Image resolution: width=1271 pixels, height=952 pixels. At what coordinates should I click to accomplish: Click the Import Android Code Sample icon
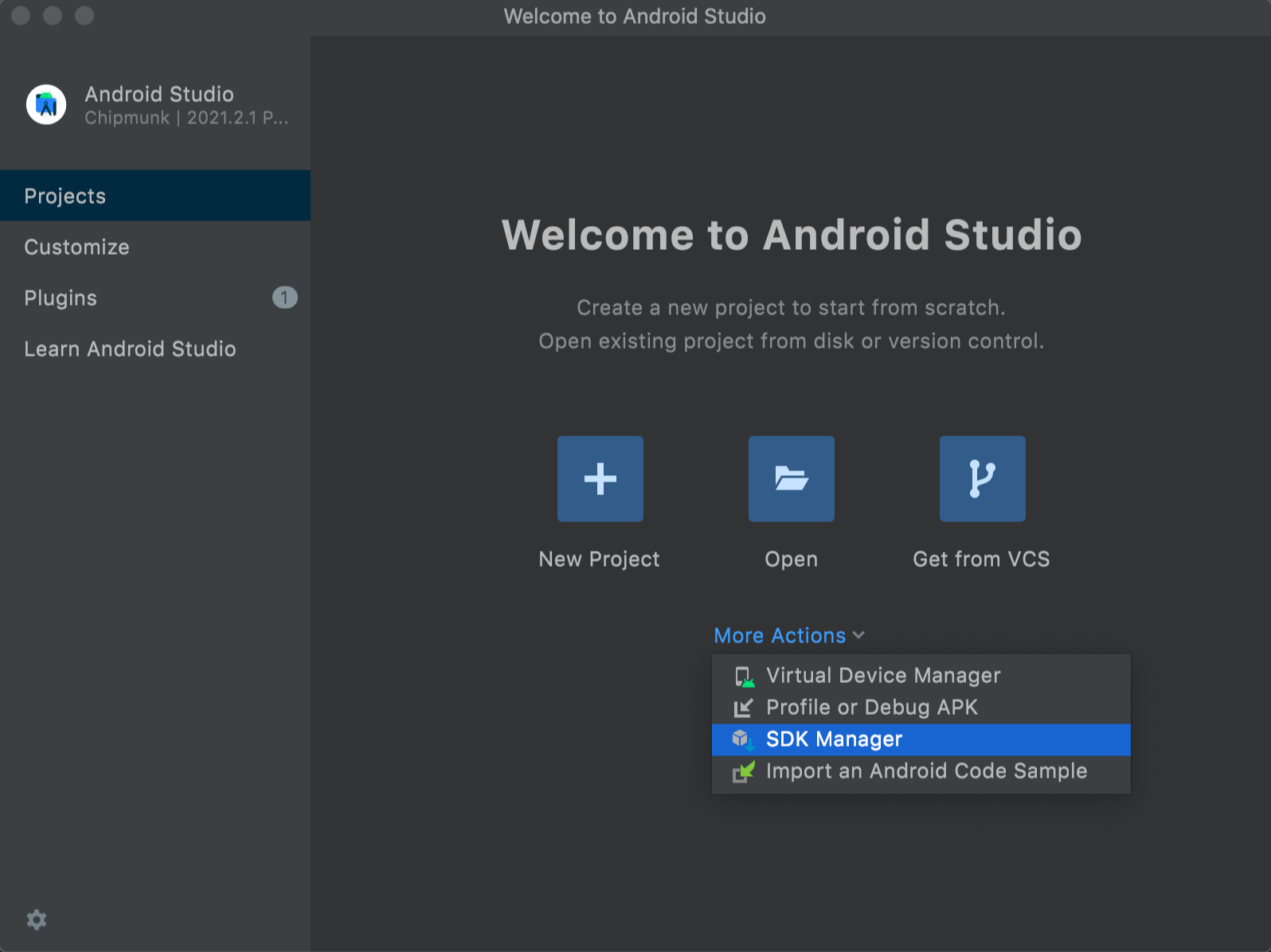tap(743, 771)
